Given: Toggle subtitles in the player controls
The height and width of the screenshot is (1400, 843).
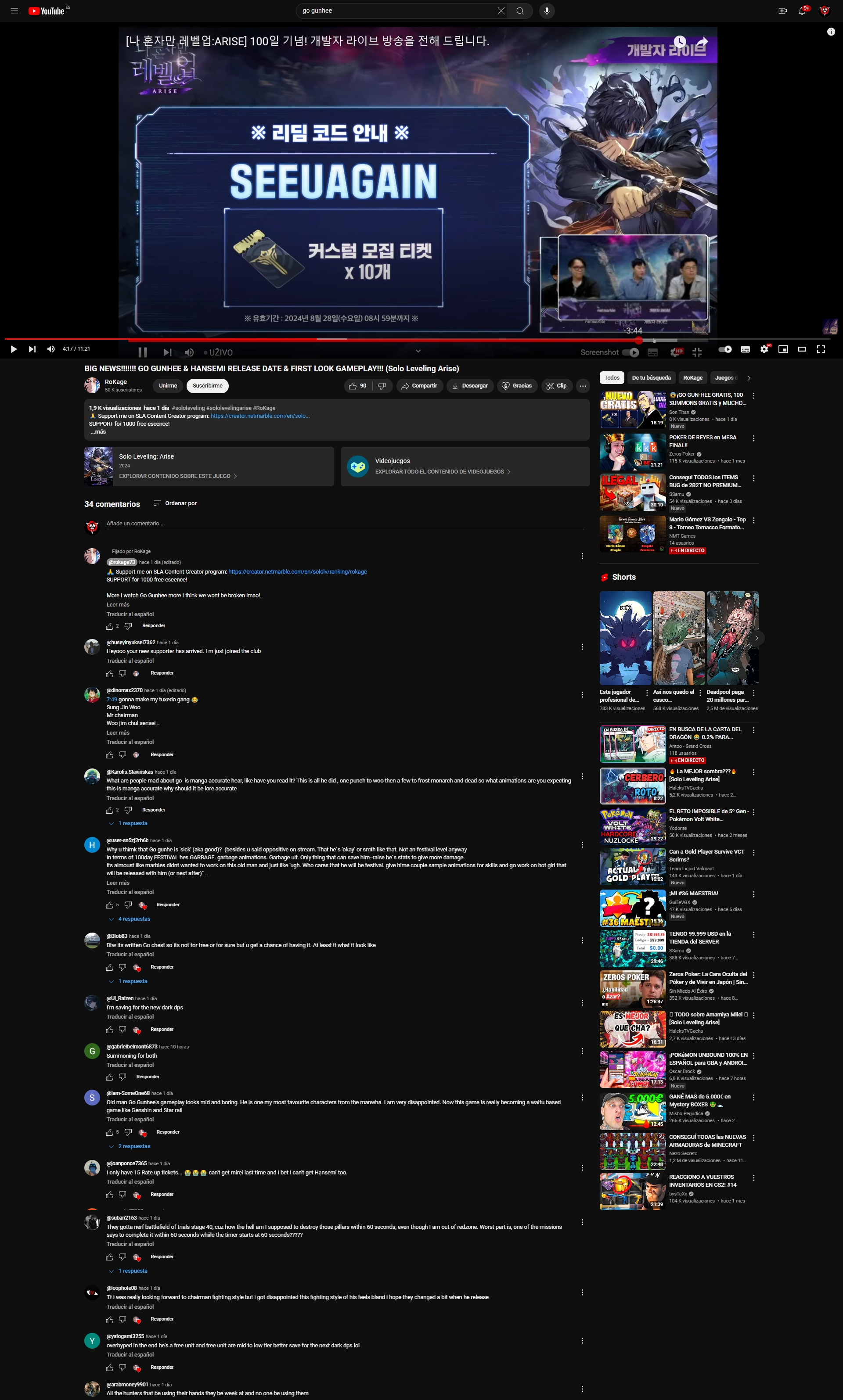Looking at the screenshot, I should (x=745, y=349).
